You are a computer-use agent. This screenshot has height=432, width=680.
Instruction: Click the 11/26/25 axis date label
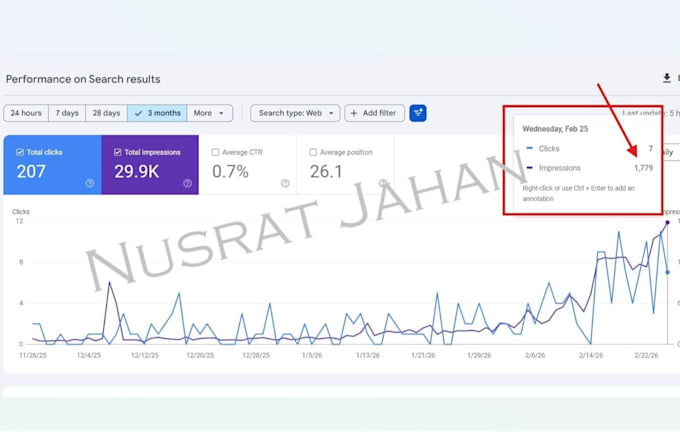[33, 355]
